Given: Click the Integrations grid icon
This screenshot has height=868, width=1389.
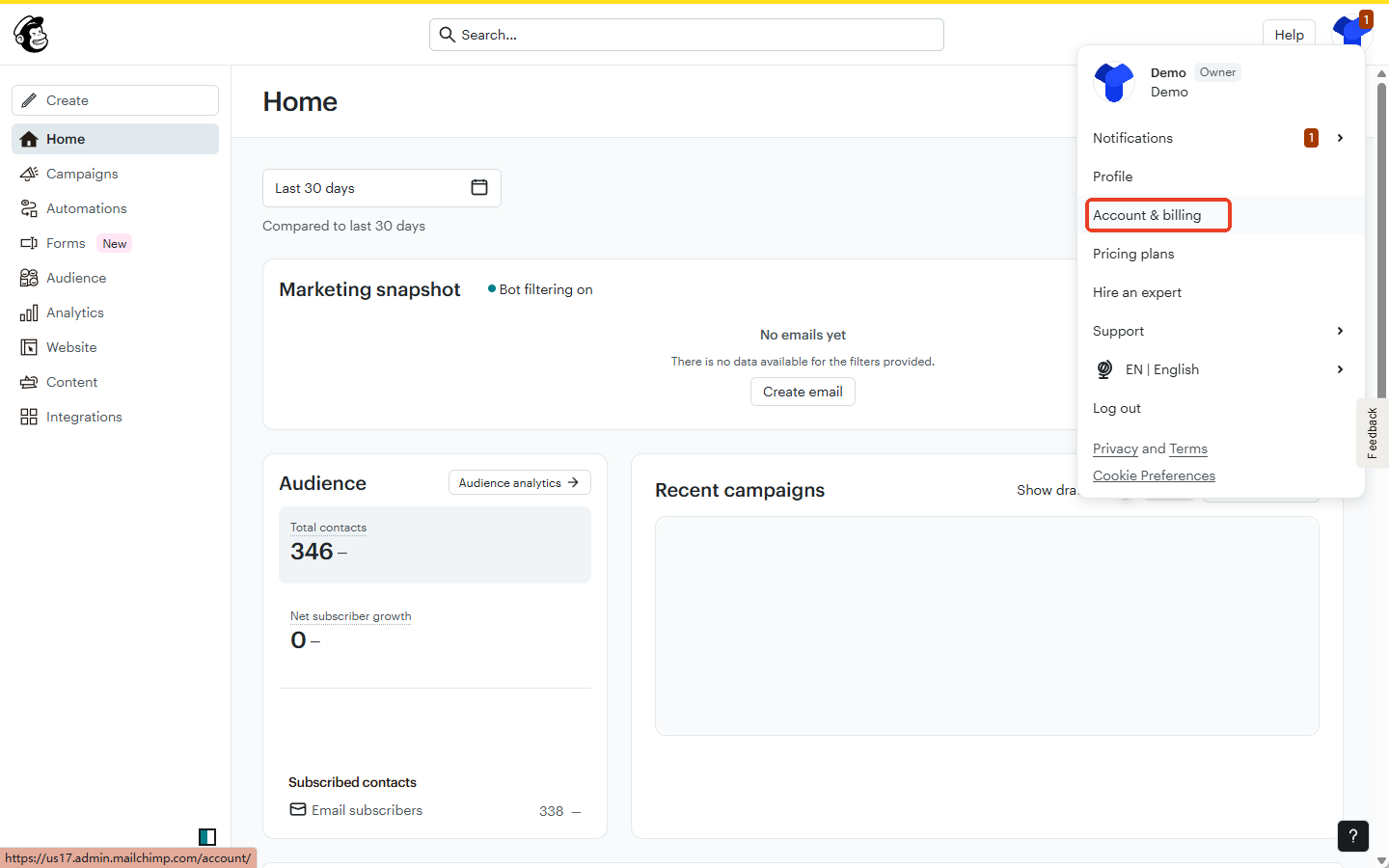Looking at the screenshot, I should 29,417.
